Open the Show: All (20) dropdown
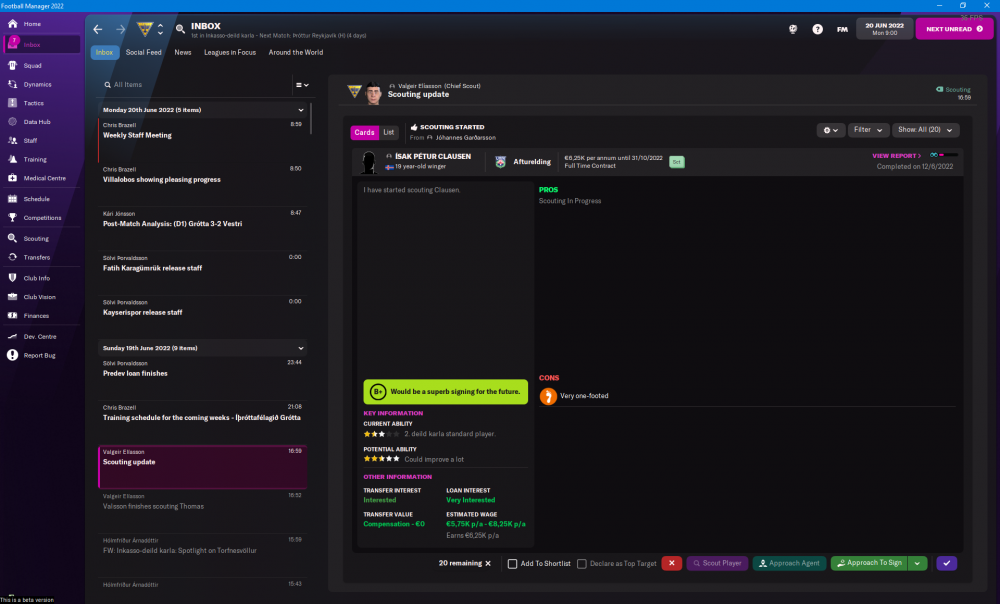 click(926, 130)
